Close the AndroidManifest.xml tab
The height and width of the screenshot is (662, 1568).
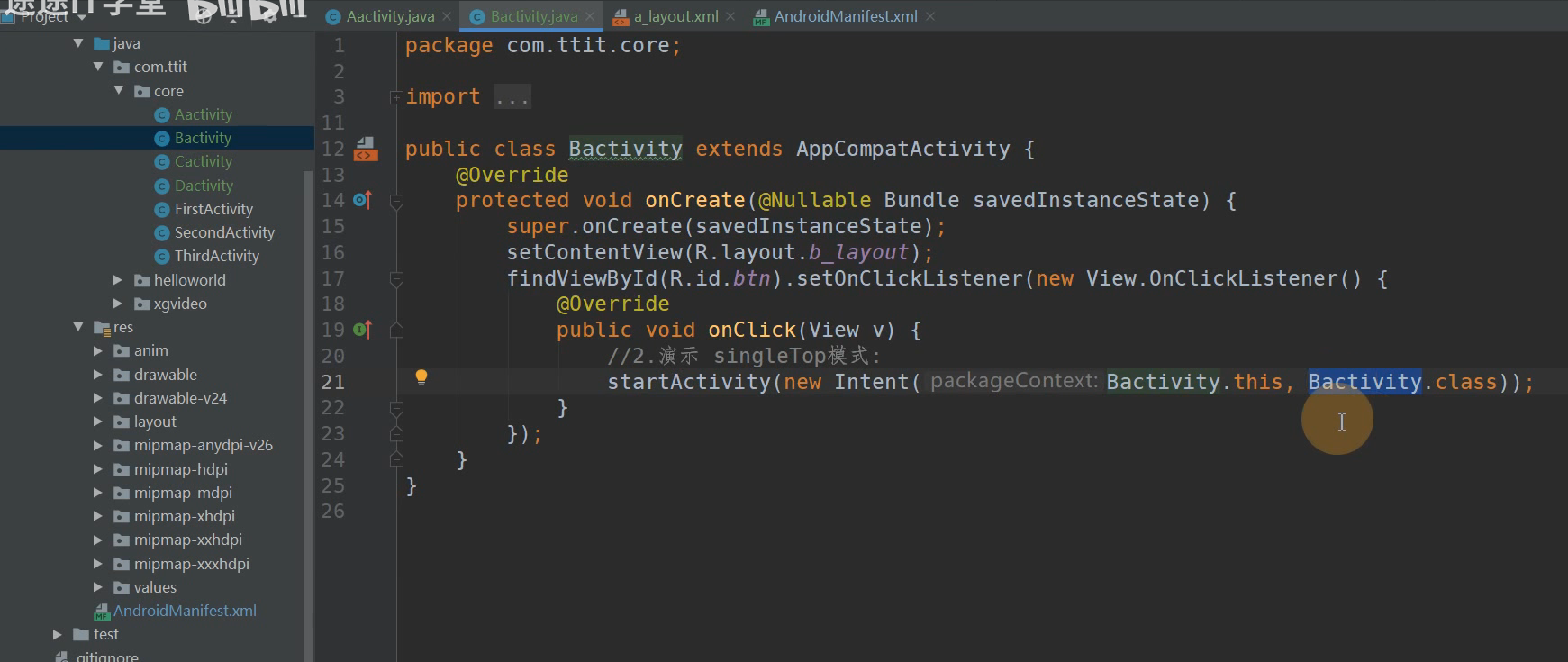930,16
